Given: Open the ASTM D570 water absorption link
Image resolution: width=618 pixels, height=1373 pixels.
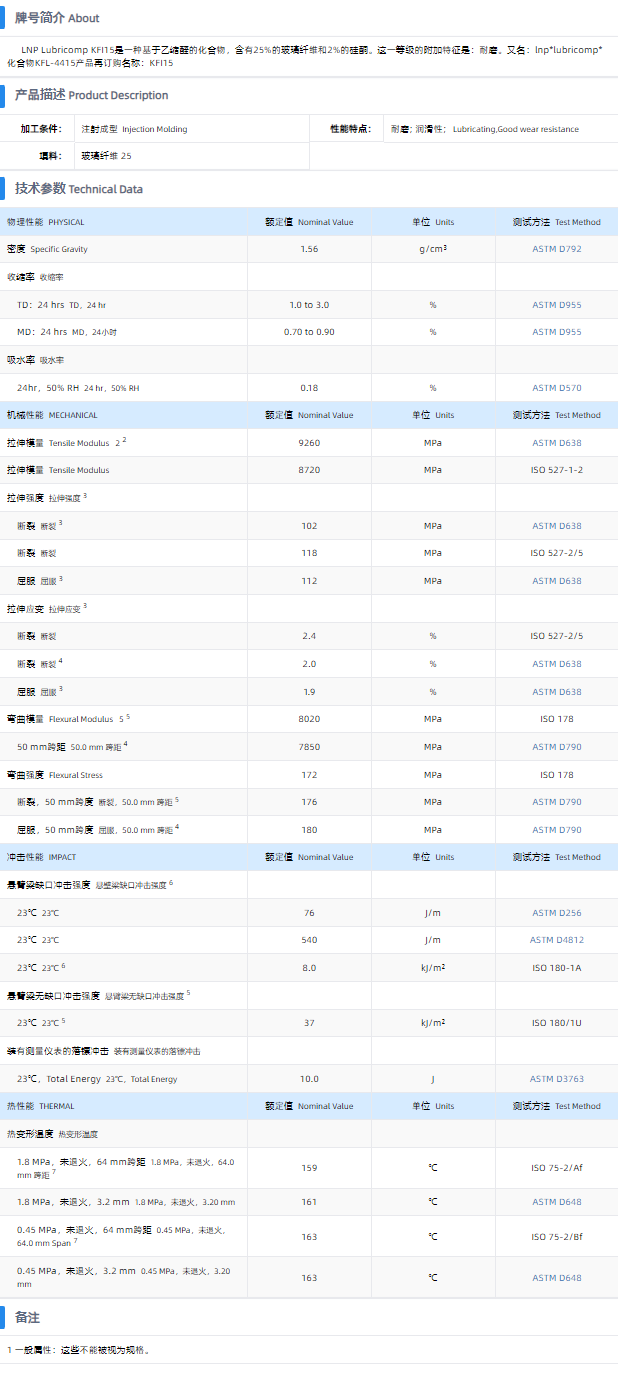Looking at the screenshot, I should coord(556,388).
